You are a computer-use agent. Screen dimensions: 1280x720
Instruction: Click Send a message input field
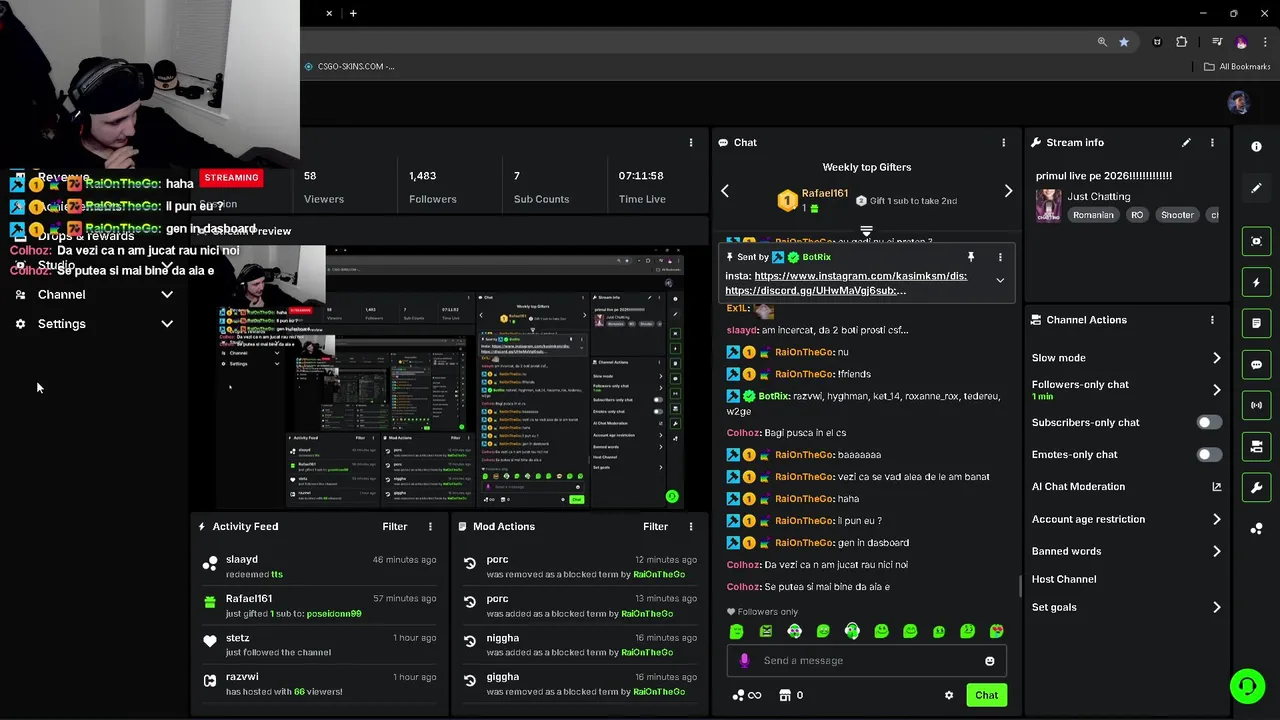pyautogui.click(x=866, y=661)
